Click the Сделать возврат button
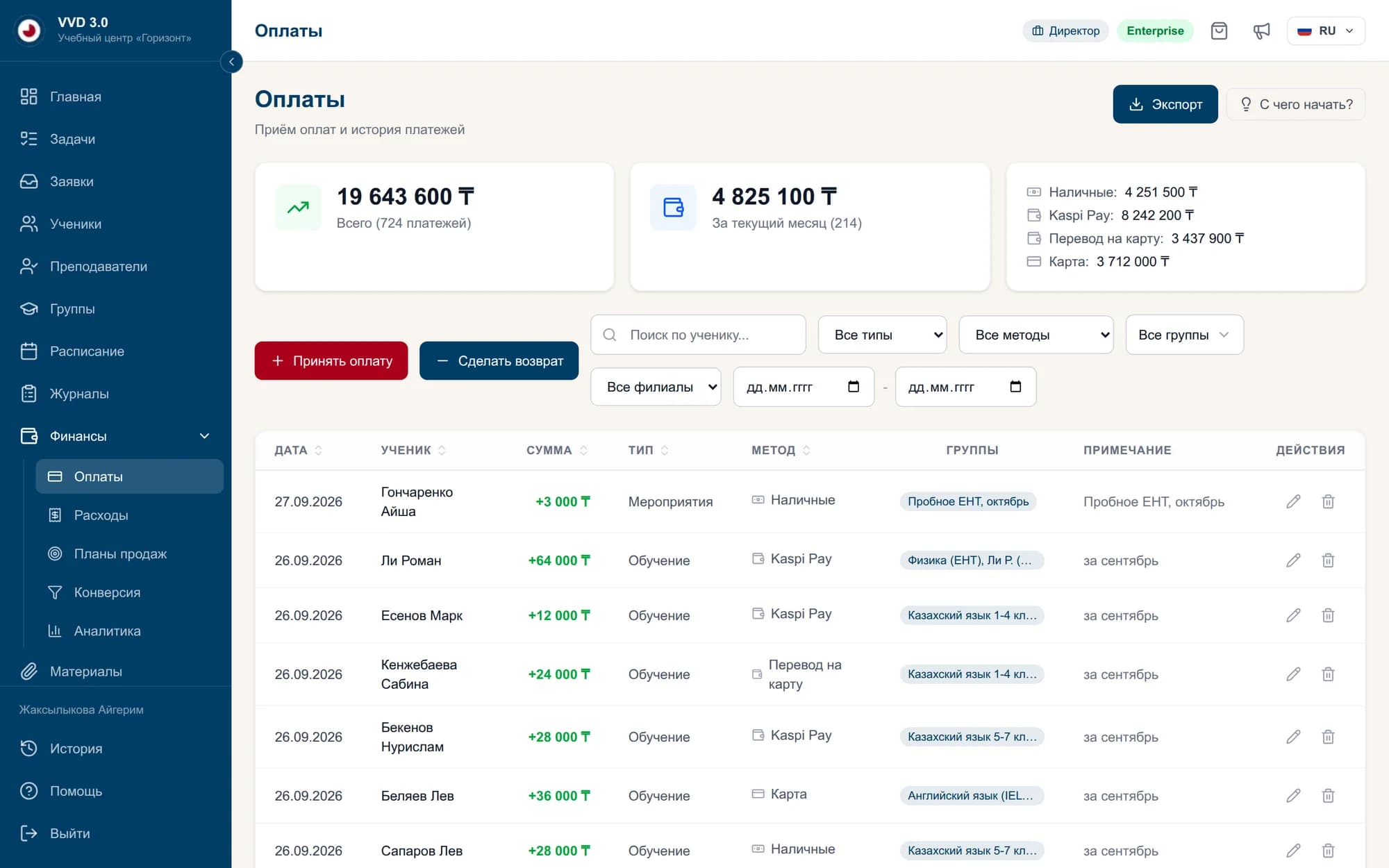The image size is (1389, 868). pos(499,360)
